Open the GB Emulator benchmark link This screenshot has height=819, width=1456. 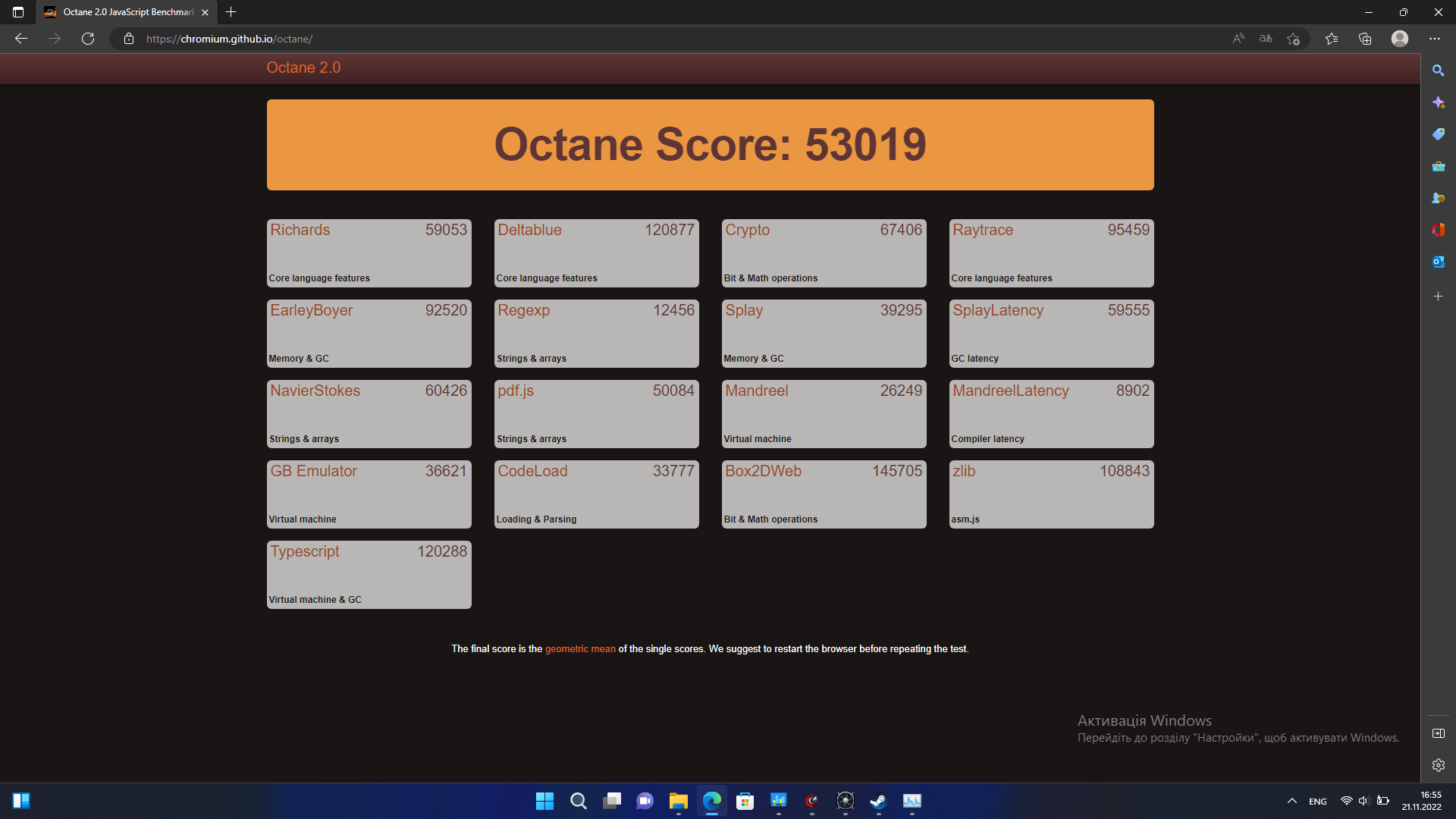click(x=313, y=471)
